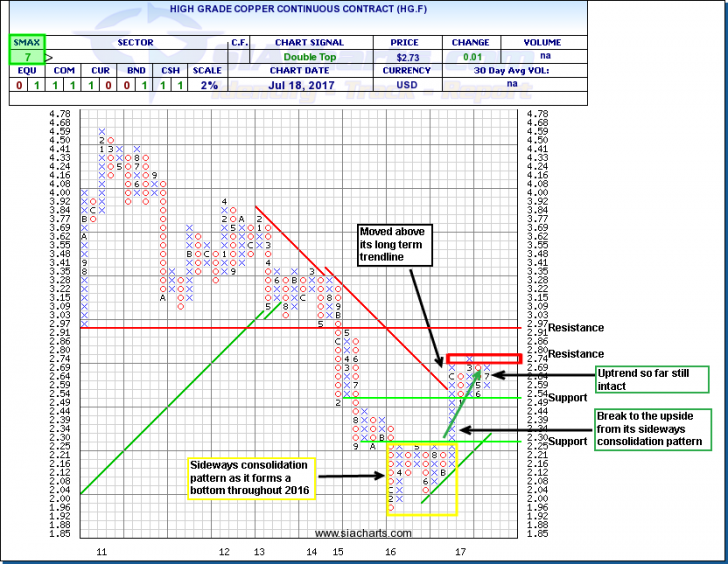728x564 pixels.
Task: Click the 'Break to the upside' annotation box
Action: 652,429
